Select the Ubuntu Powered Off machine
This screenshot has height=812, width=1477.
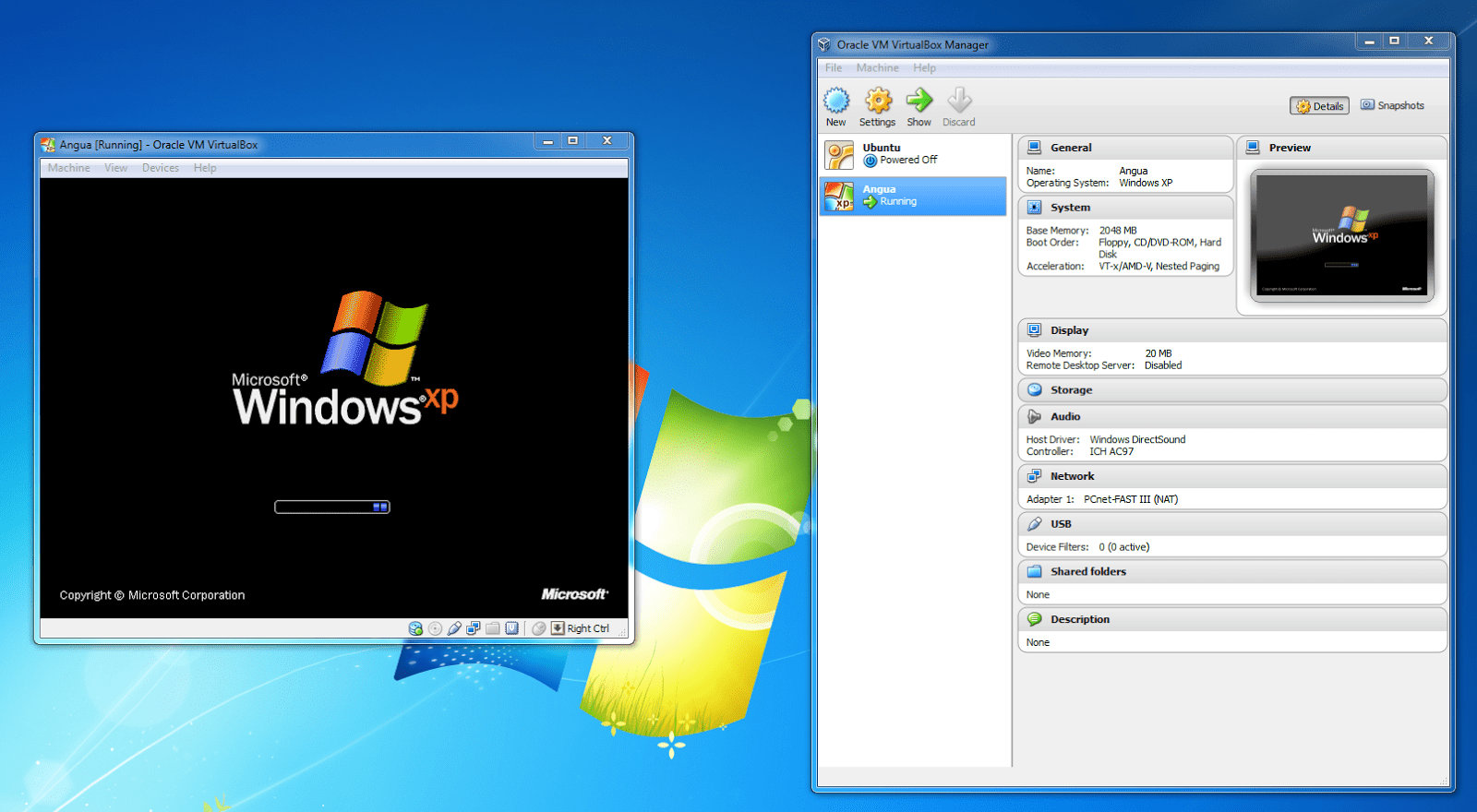[913, 155]
